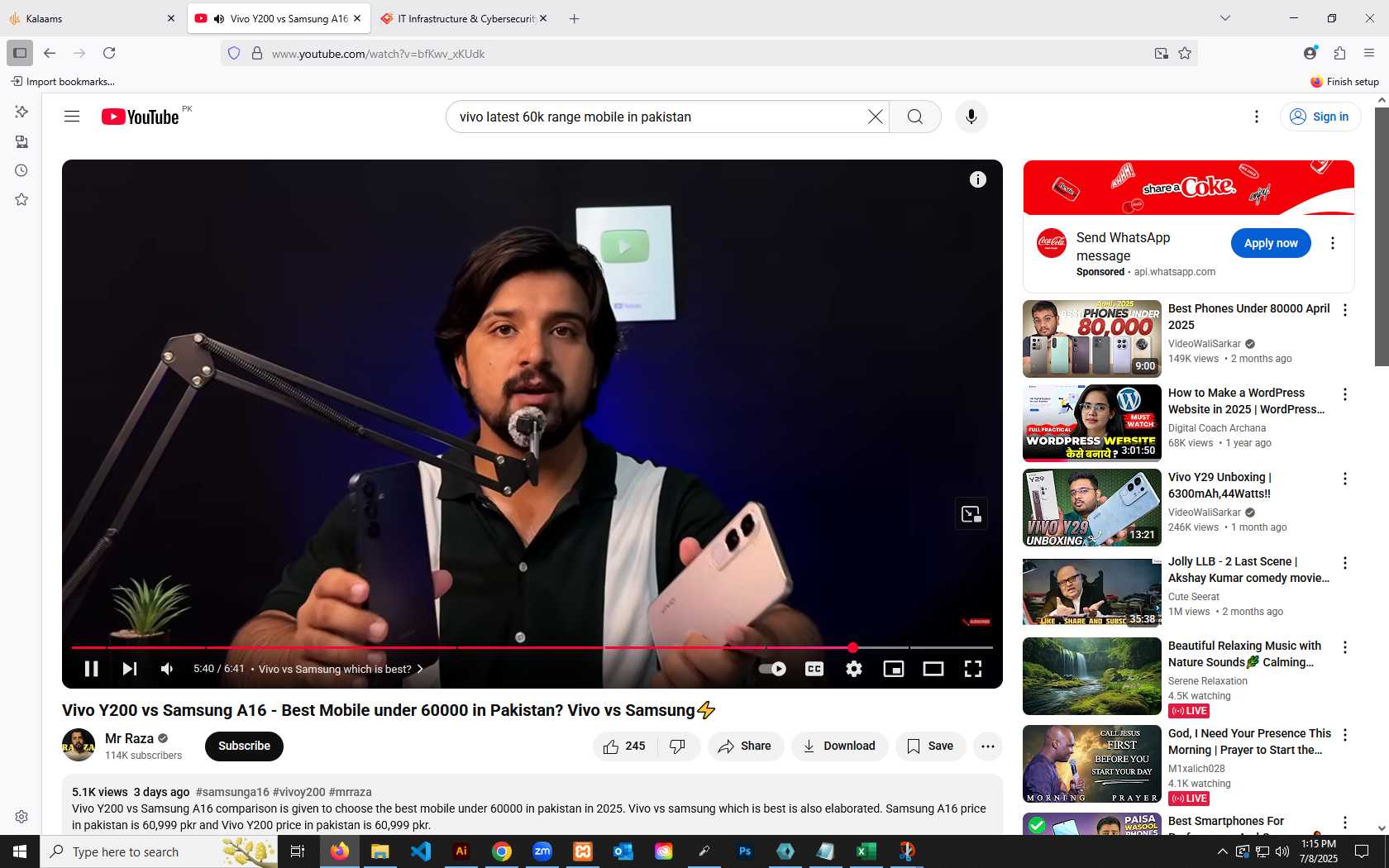Image resolution: width=1389 pixels, height=868 pixels.
Task: Go back to previous page
Action: coord(50,53)
